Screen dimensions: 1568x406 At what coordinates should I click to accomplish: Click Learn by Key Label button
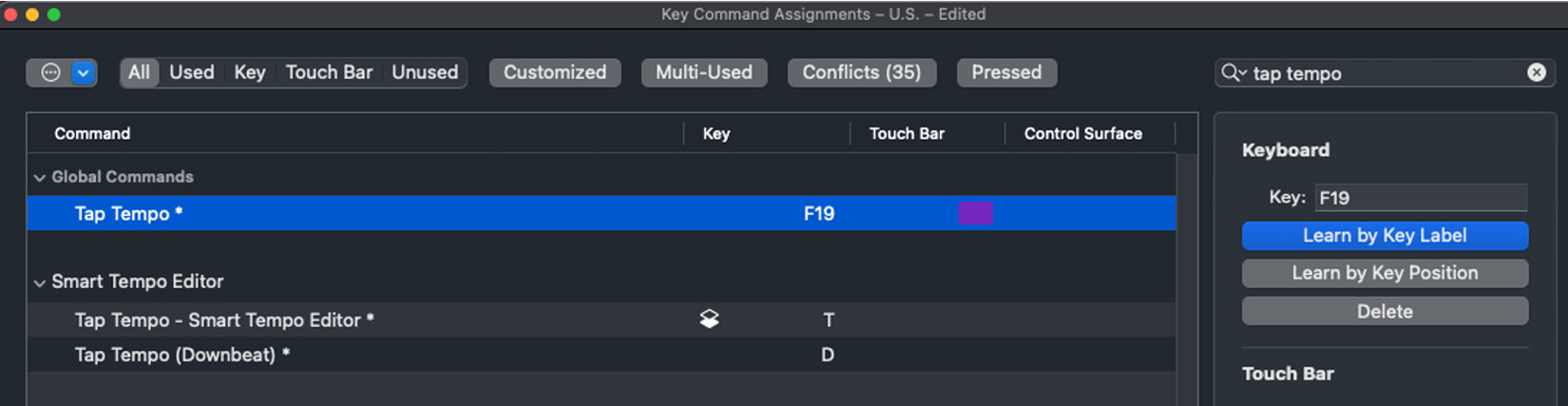[1385, 236]
